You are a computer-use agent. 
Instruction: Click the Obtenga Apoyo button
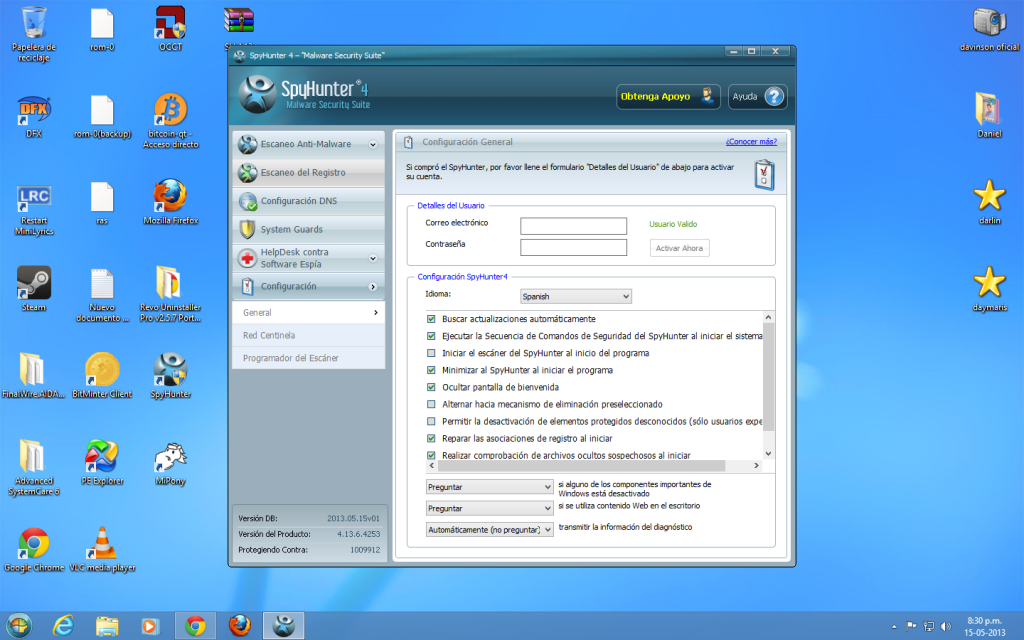(668, 97)
